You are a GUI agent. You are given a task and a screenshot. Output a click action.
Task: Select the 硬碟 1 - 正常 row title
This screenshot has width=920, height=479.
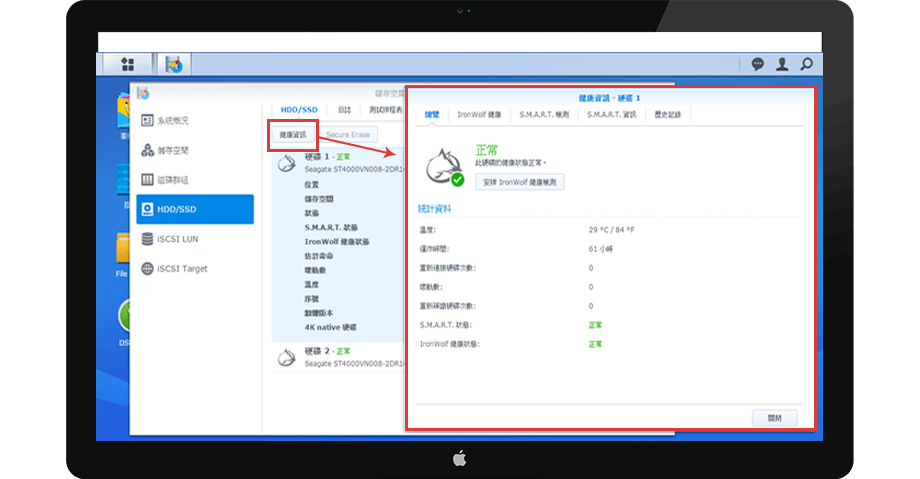[x=327, y=157]
